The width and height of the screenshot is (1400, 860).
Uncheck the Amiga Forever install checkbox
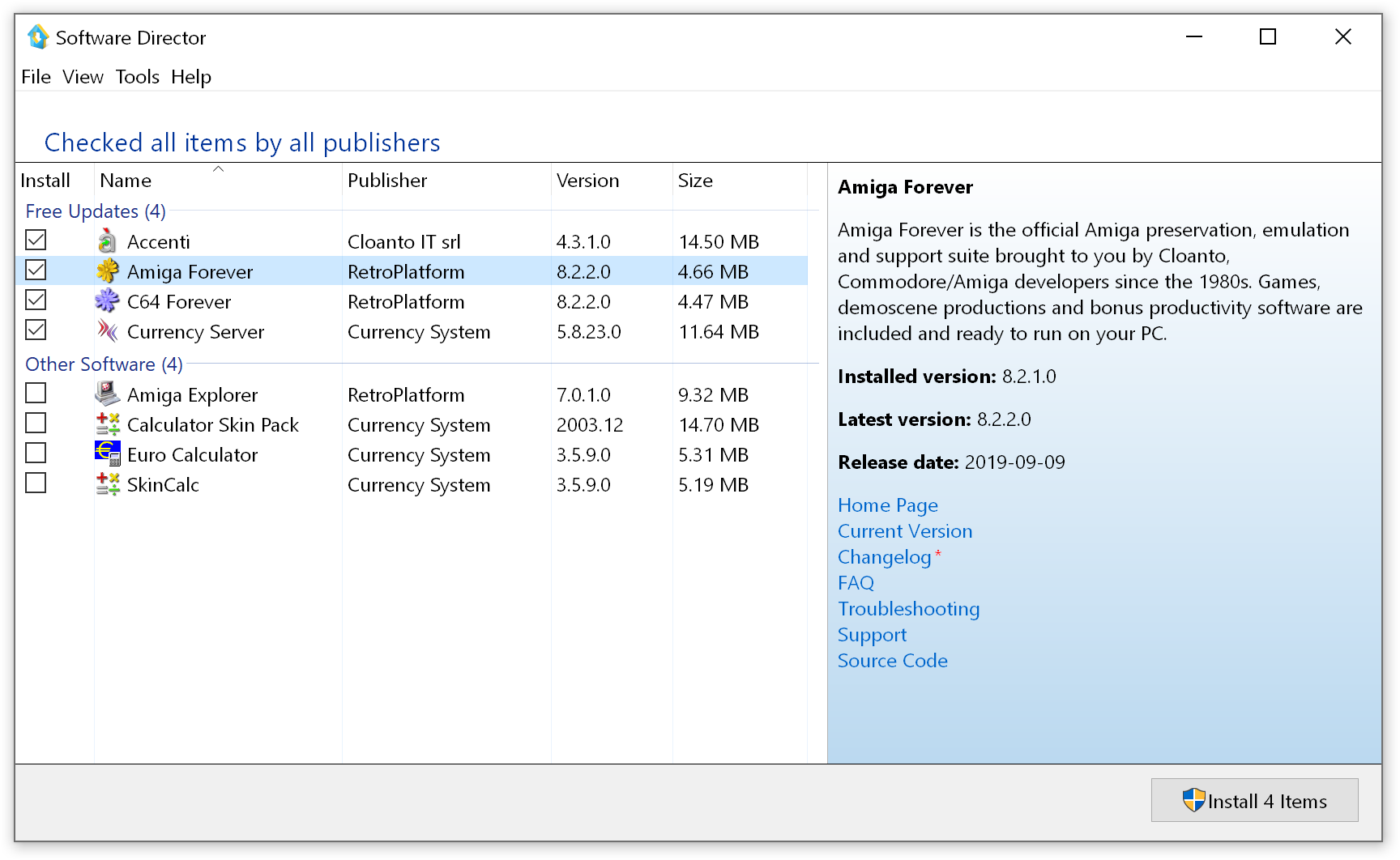coord(36,270)
